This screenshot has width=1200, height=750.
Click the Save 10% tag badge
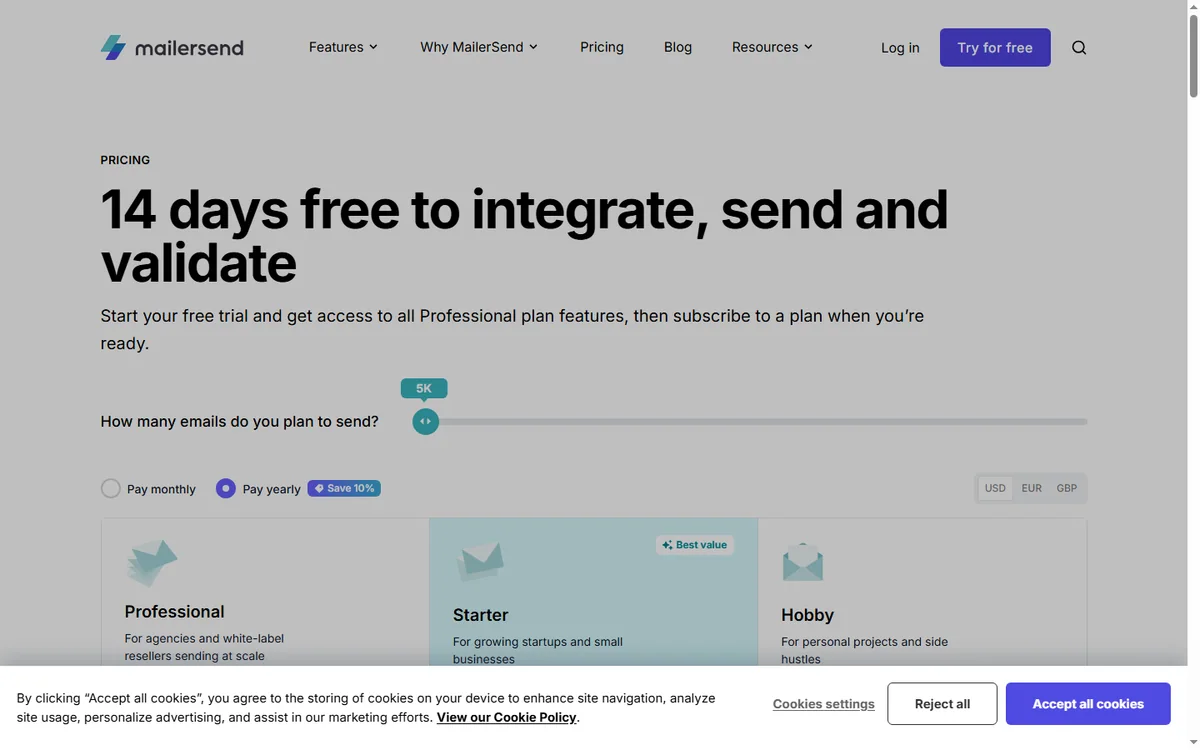tap(344, 488)
